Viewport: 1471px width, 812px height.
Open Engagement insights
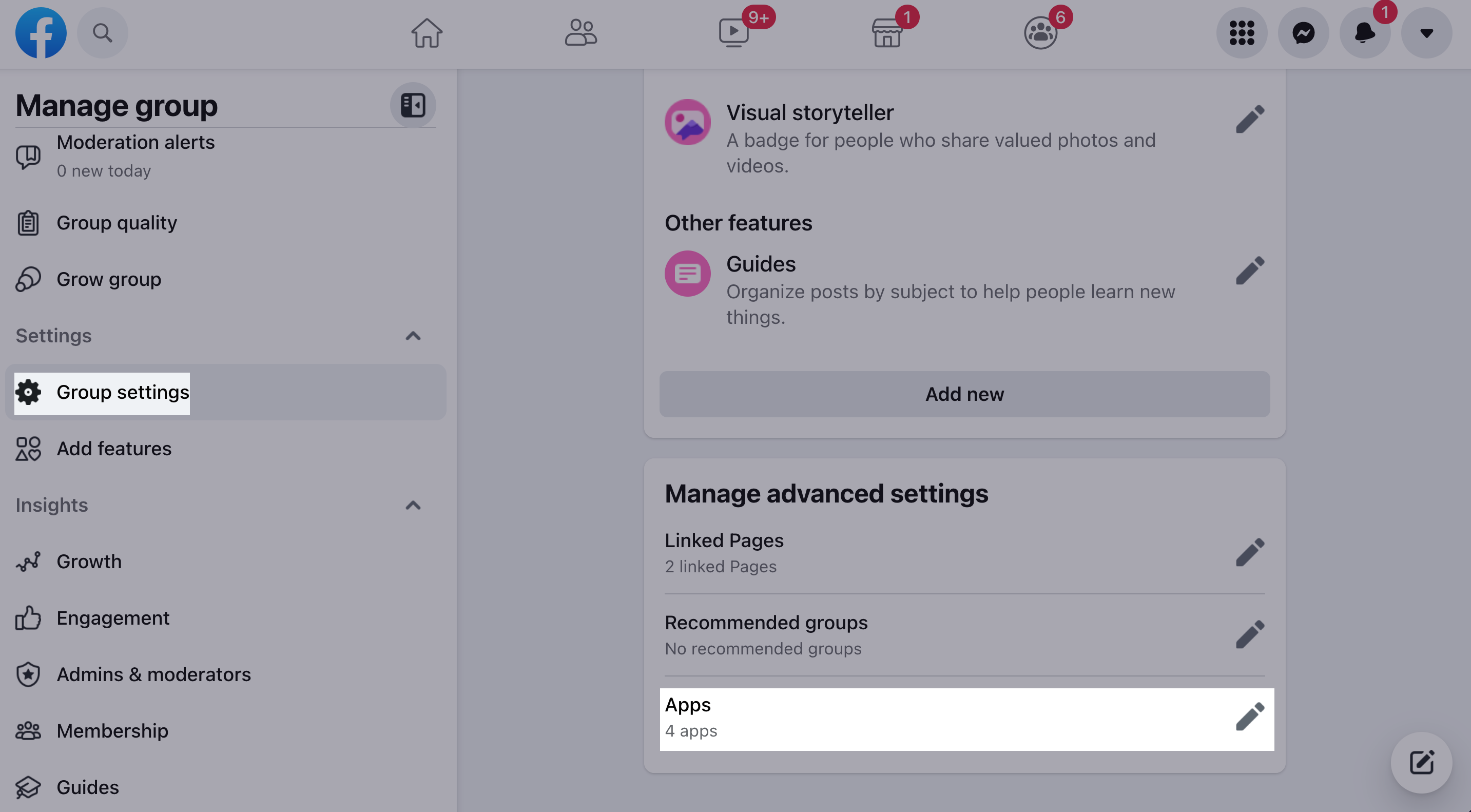pos(225,618)
